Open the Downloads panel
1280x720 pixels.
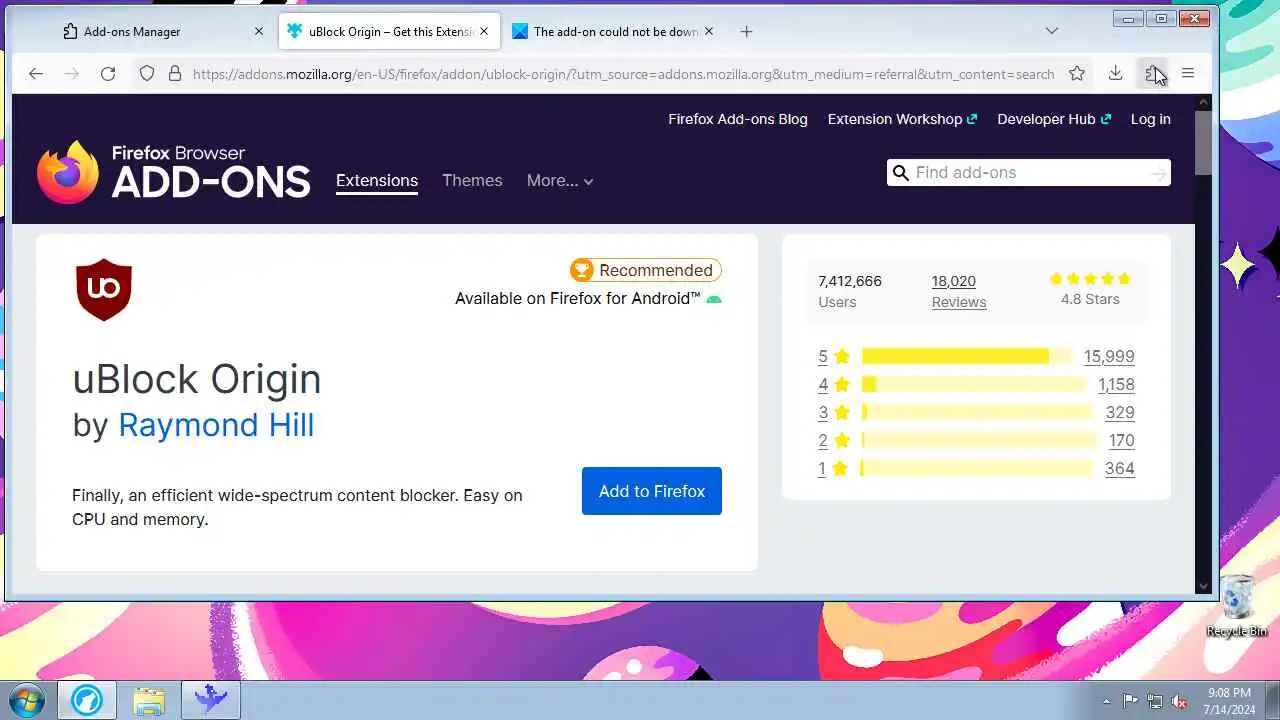[x=1116, y=73]
